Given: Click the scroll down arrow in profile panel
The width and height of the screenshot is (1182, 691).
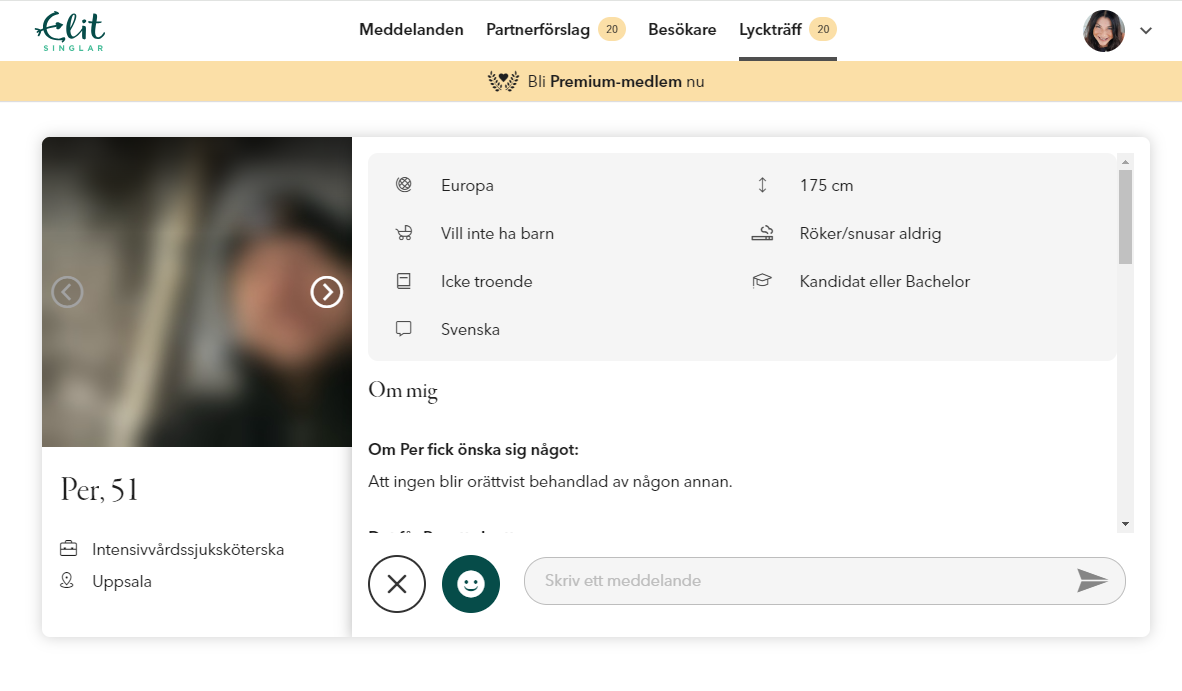Looking at the screenshot, I should pyautogui.click(x=1125, y=524).
